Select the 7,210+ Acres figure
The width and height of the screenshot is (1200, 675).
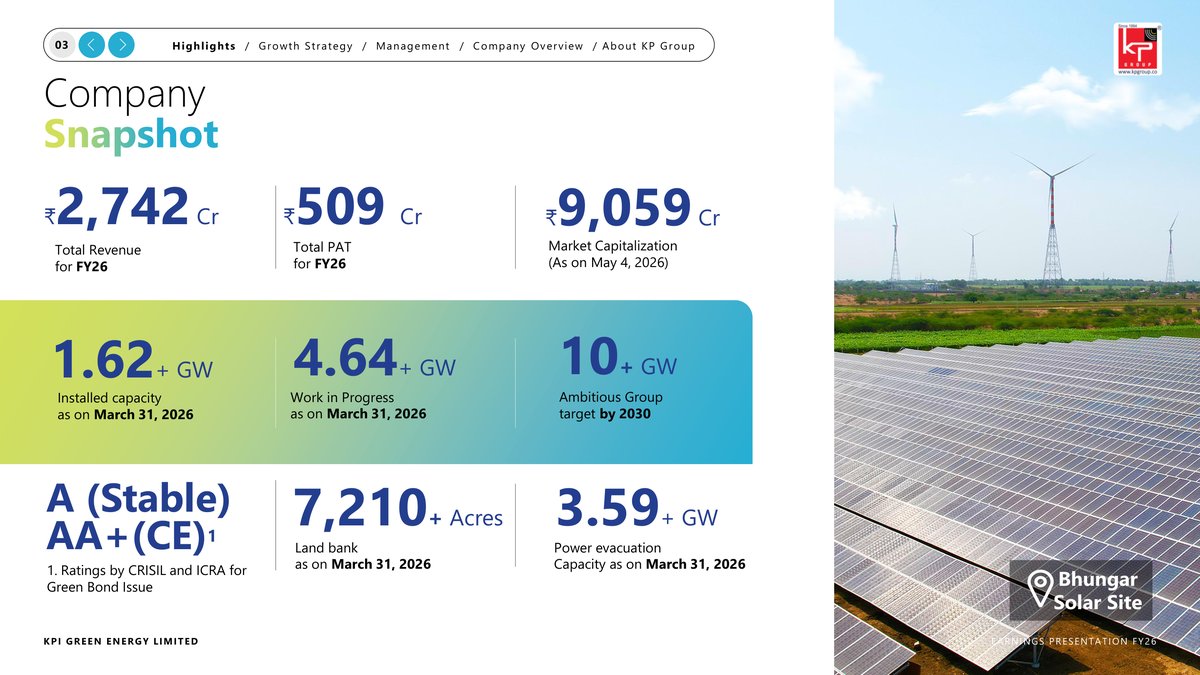tap(399, 511)
